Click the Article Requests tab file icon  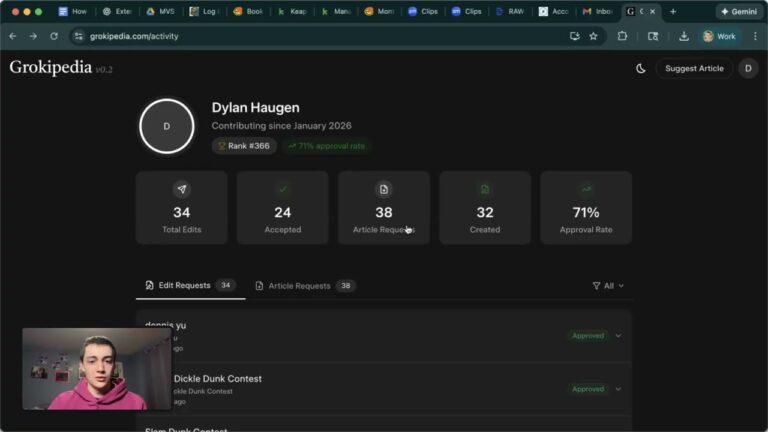pos(259,286)
